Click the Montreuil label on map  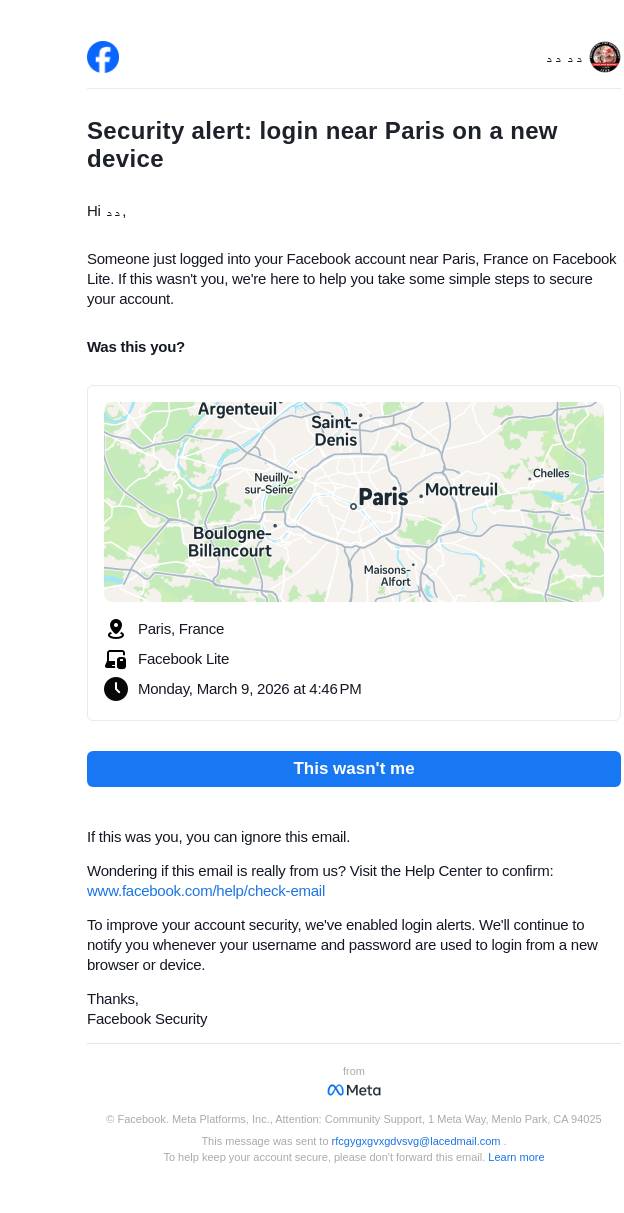[461, 490]
